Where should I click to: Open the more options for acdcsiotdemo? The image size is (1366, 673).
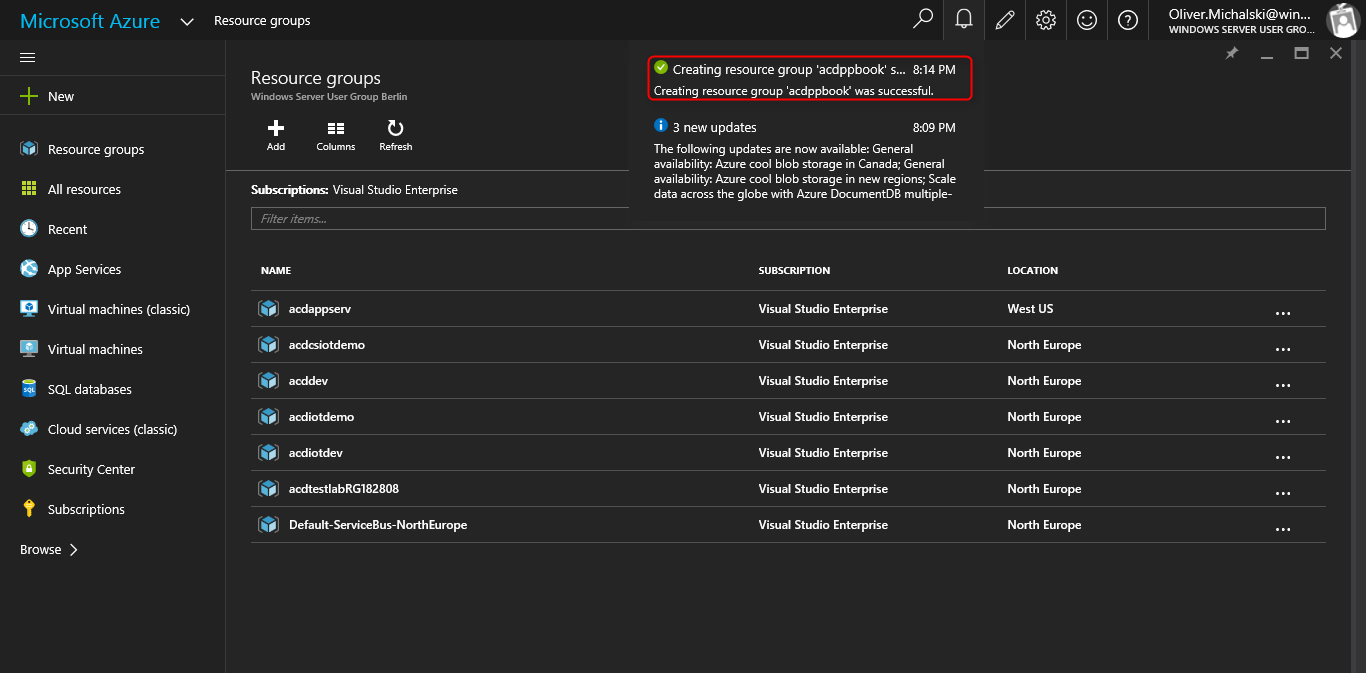[x=1283, y=349]
